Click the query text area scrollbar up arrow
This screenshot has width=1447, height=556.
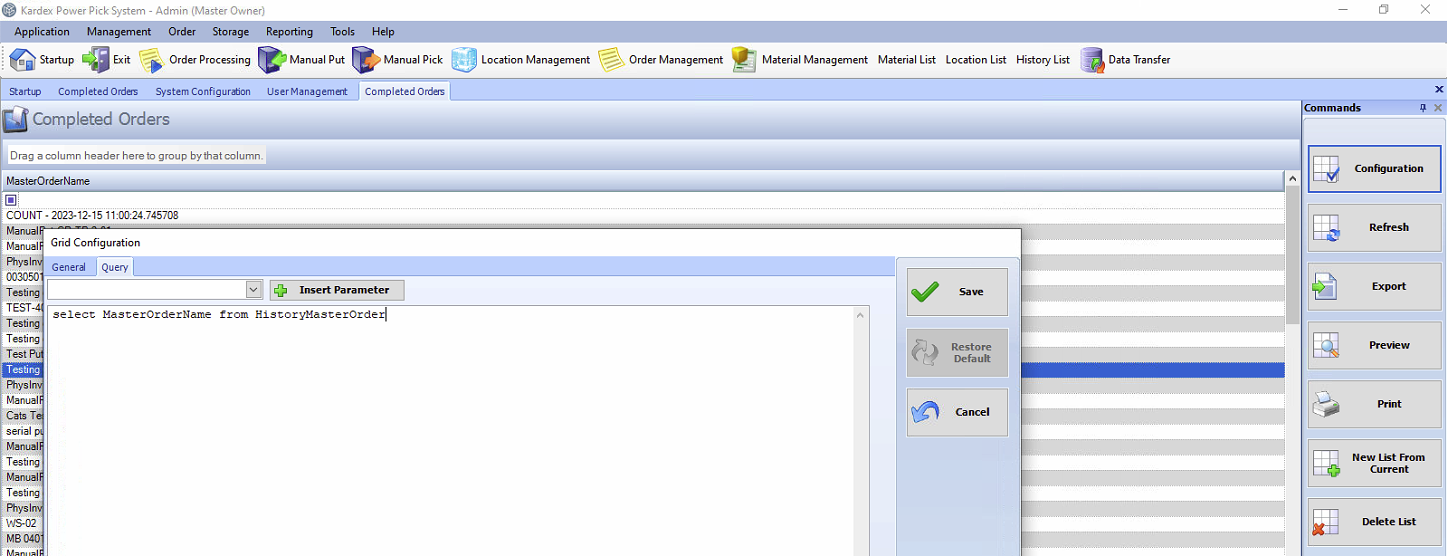pos(861,316)
